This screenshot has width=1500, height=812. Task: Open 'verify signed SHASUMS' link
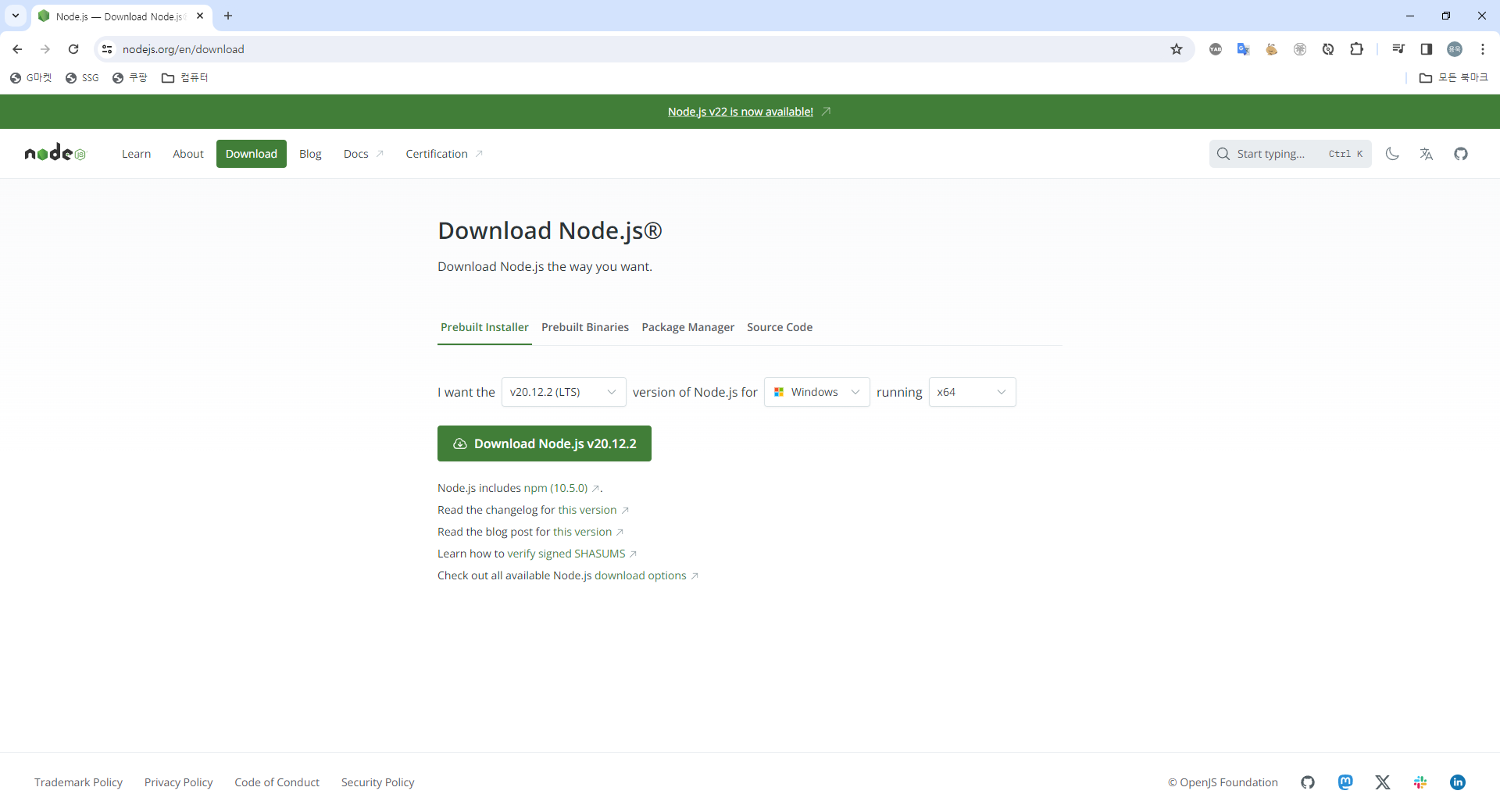(566, 554)
